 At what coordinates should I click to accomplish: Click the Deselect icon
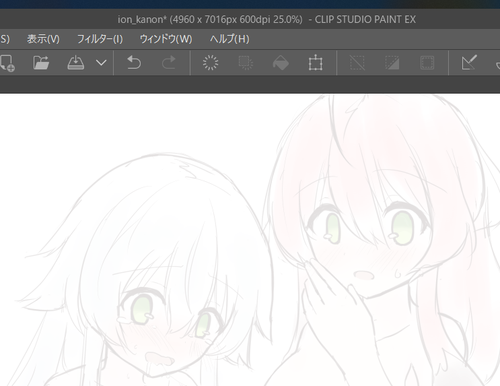pyautogui.click(x=357, y=63)
